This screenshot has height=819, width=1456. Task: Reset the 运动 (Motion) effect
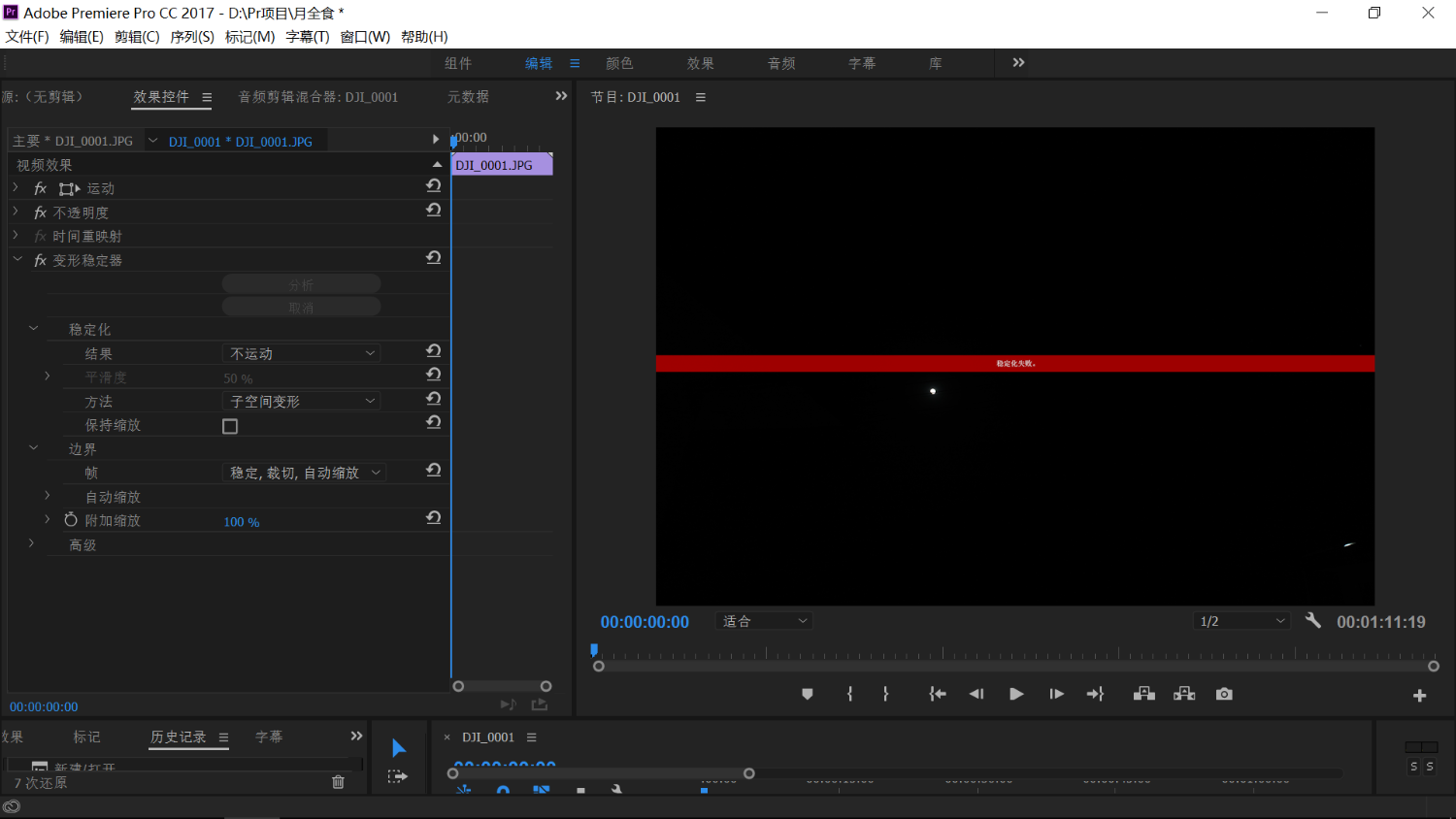(434, 186)
